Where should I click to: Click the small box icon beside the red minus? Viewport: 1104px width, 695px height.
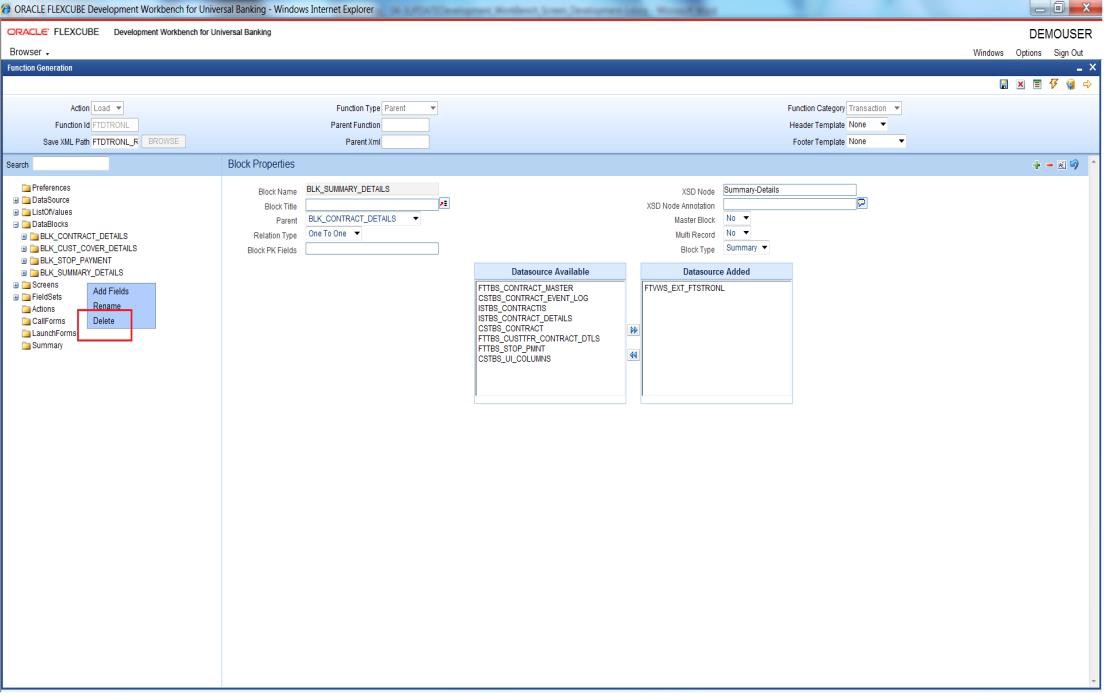coord(1062,165)
